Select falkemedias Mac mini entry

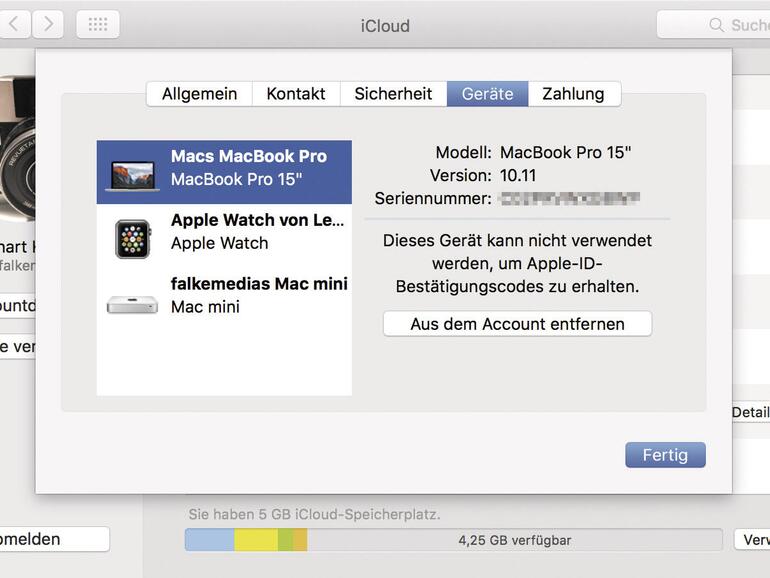click(x=224, y=300)
